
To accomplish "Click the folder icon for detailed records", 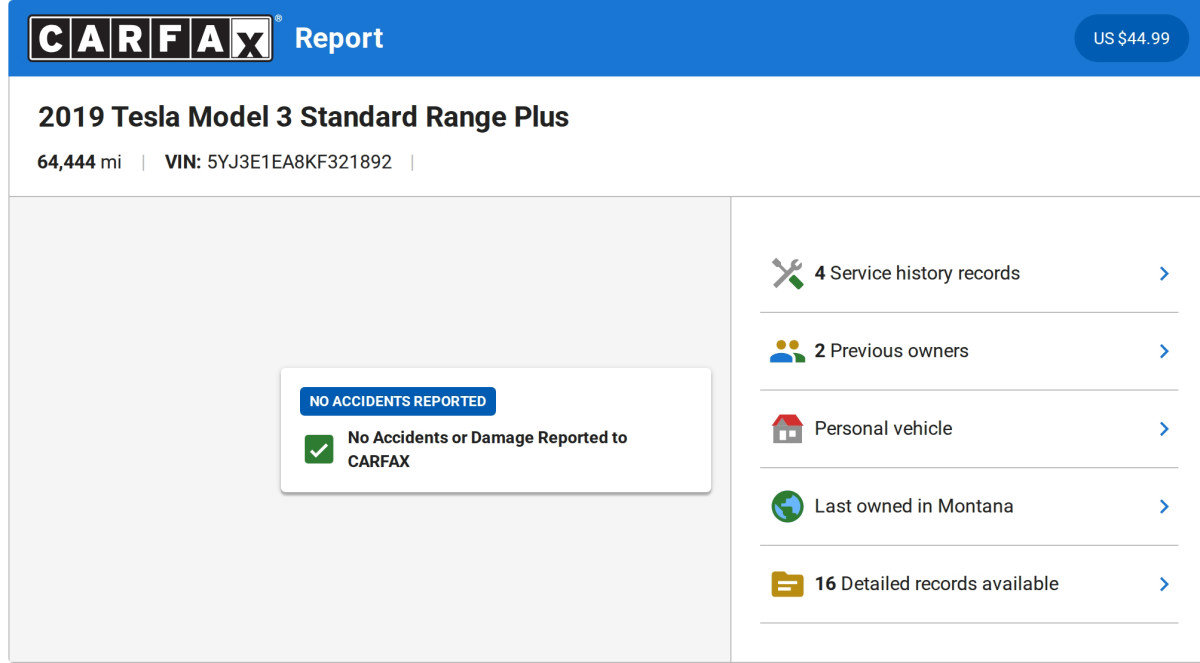I will [x=787, y=584].
